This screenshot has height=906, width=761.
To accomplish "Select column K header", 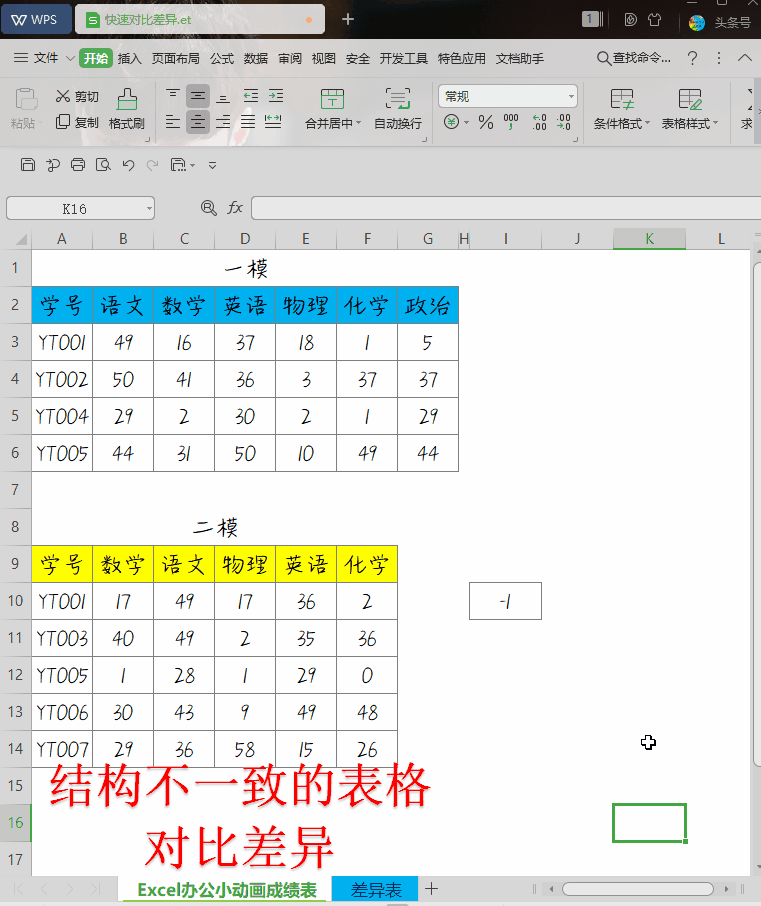I will (x=649, y=239).
